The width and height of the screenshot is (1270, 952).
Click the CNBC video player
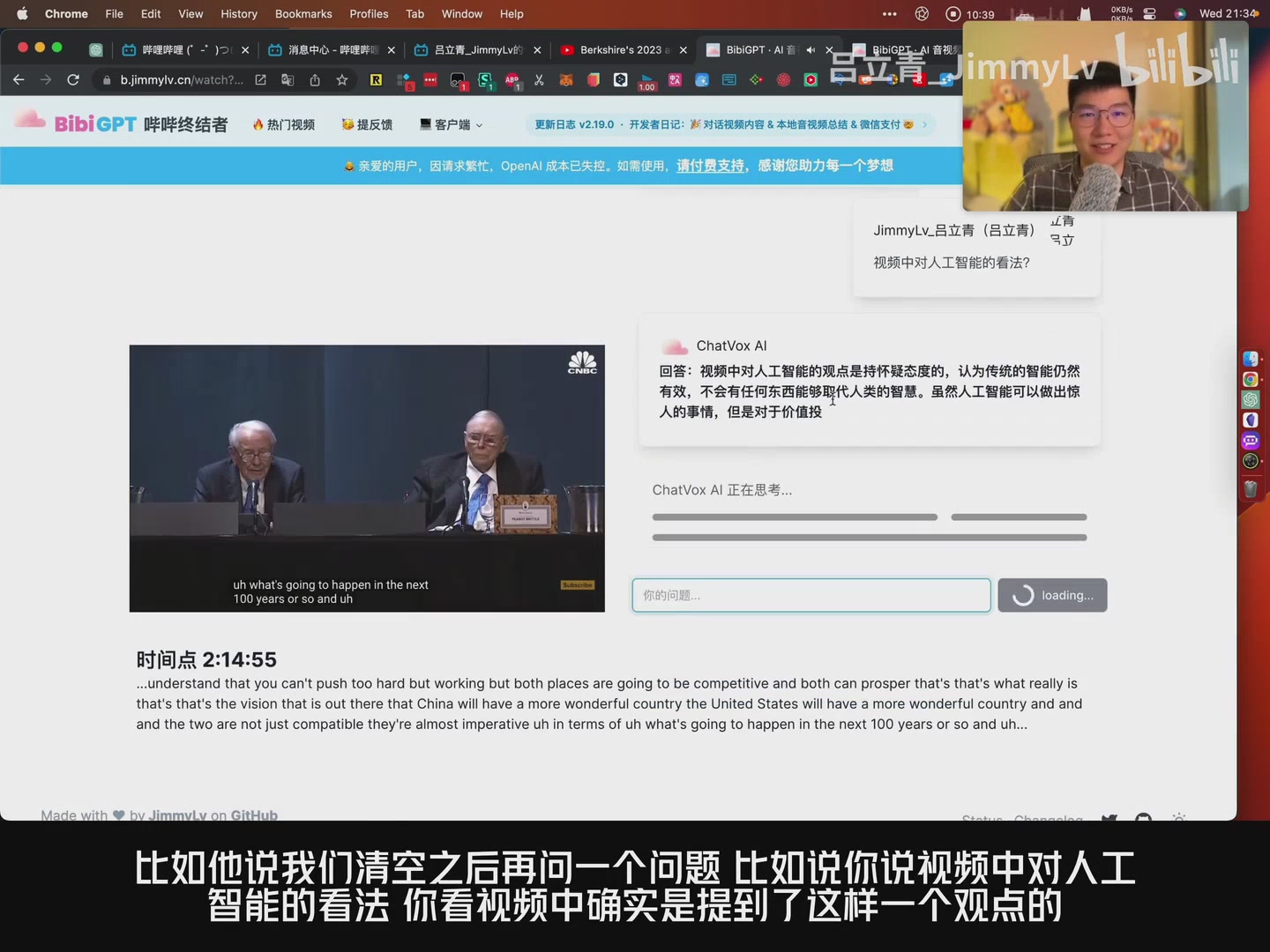pos(367,478)
